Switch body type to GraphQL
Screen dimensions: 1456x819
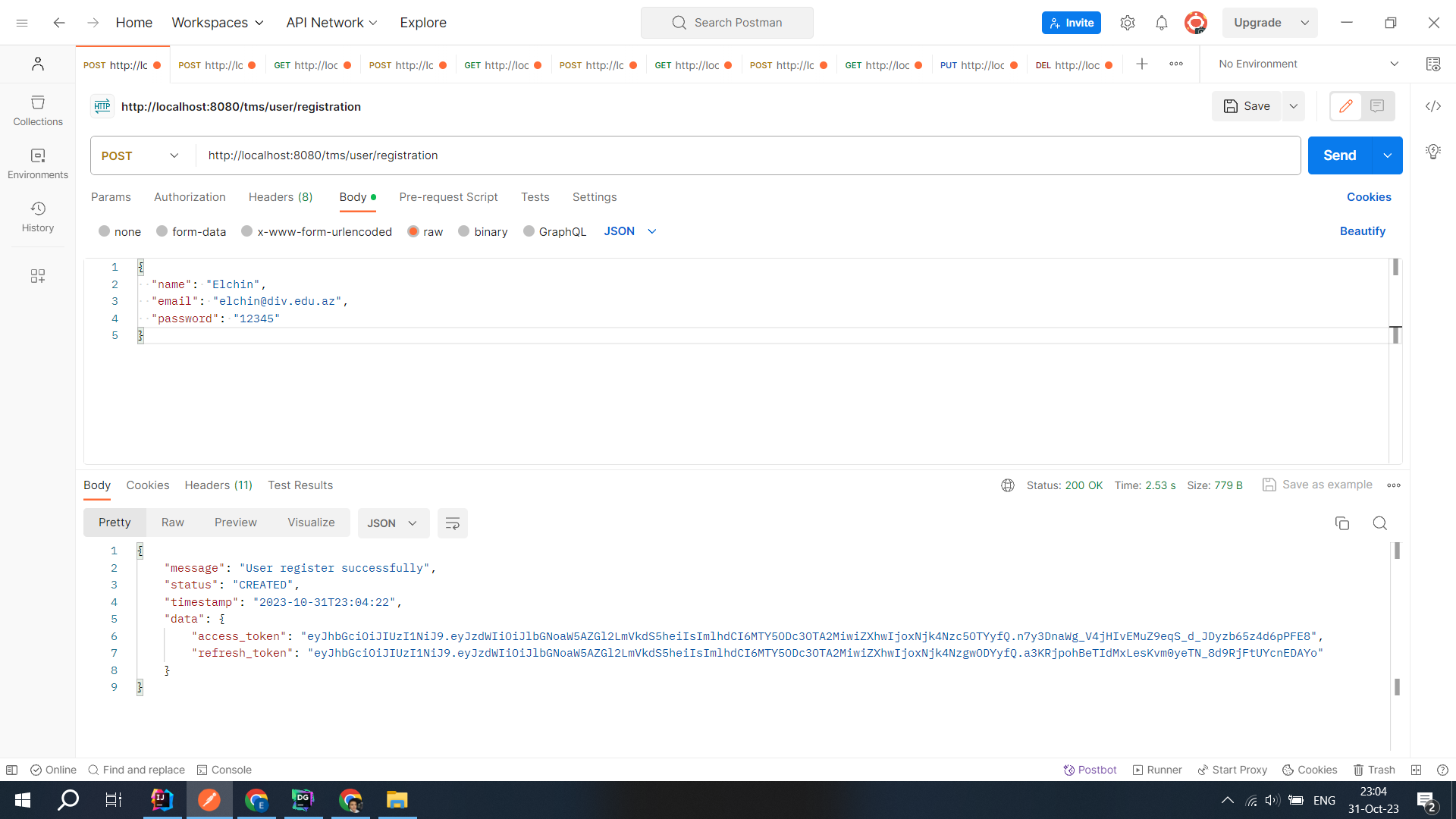[x=554, y=231]
